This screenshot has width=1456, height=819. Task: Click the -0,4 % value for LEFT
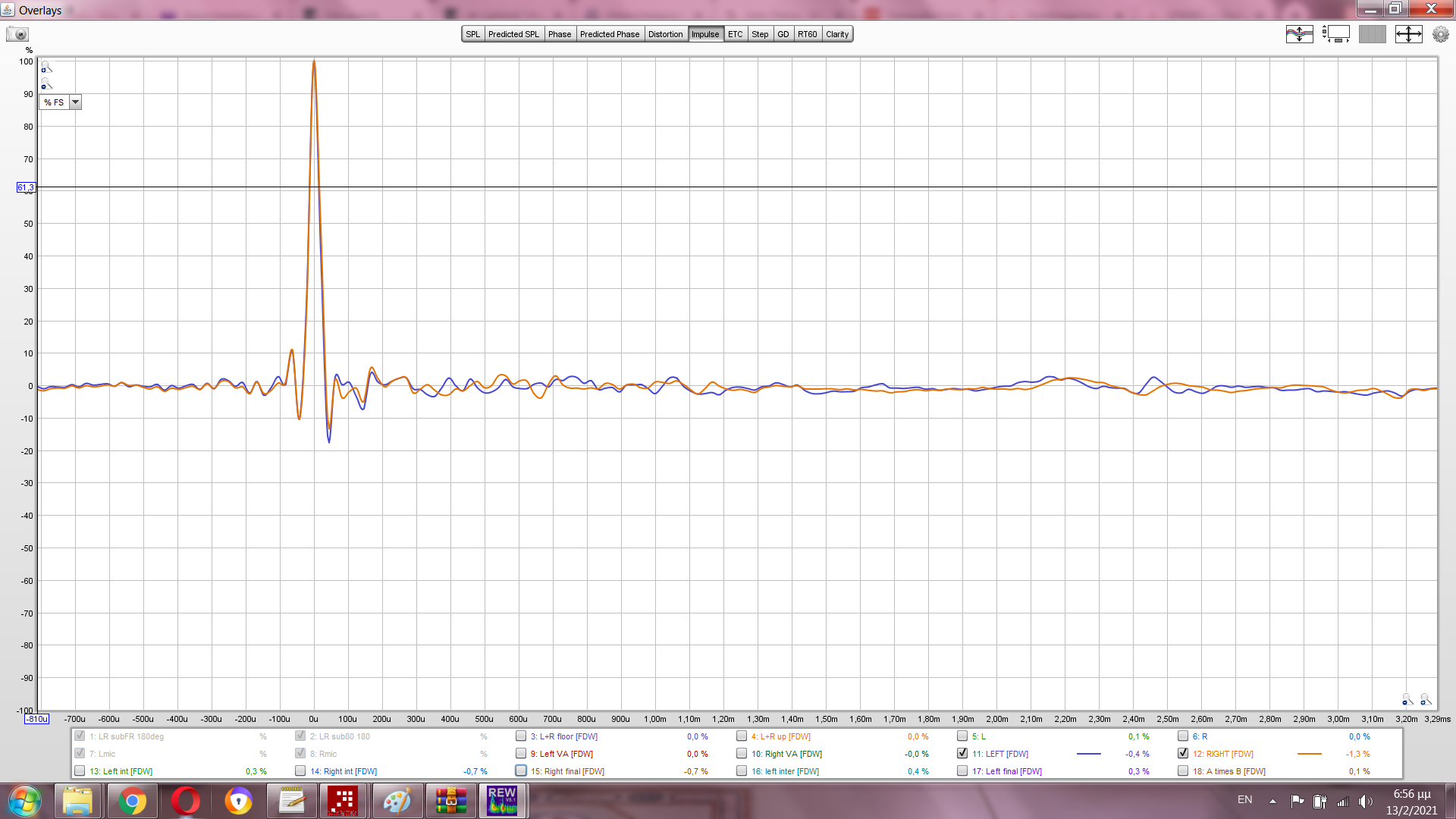[x=1137, y=754]
